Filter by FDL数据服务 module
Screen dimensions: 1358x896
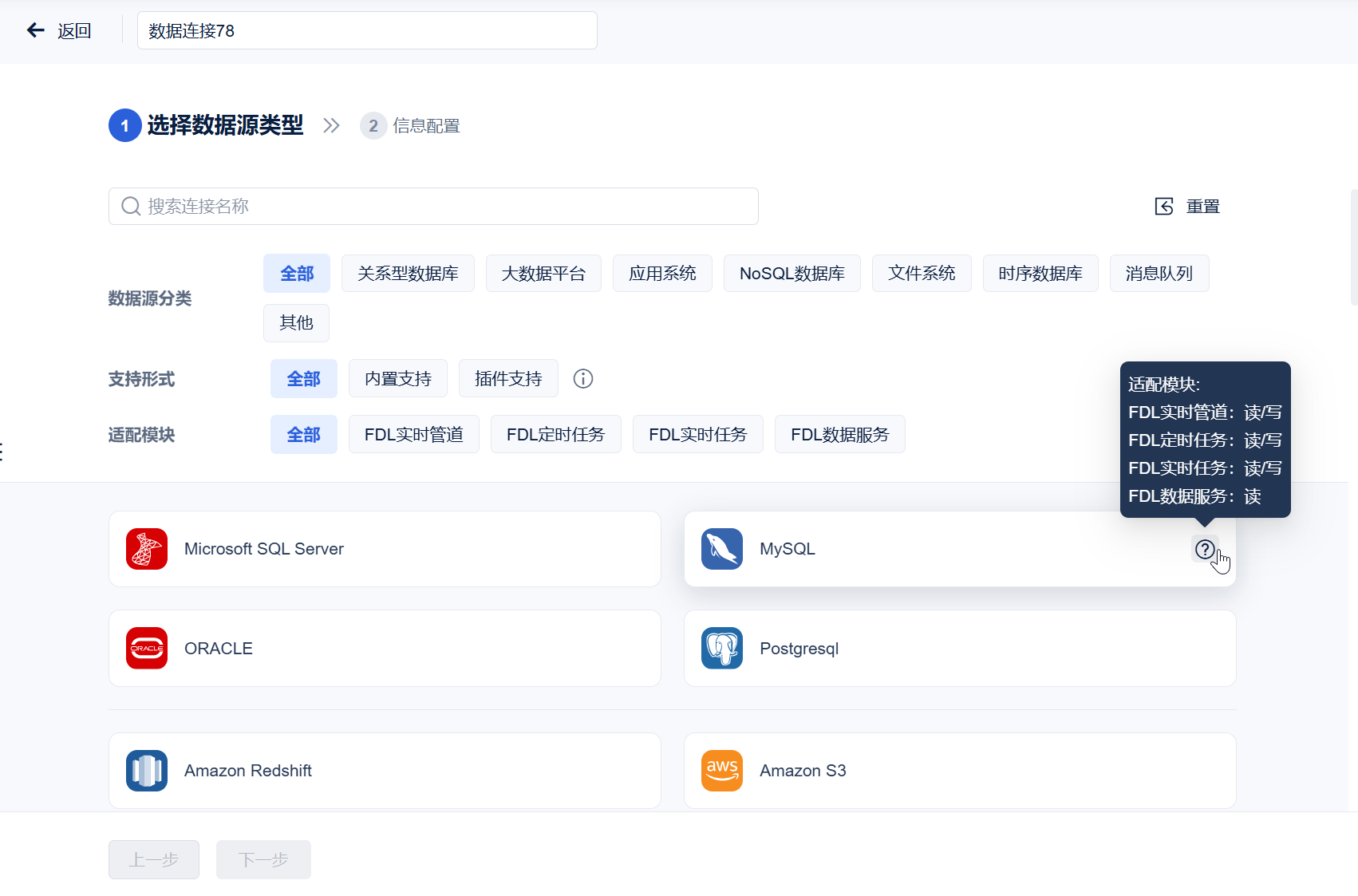point(840,435)
